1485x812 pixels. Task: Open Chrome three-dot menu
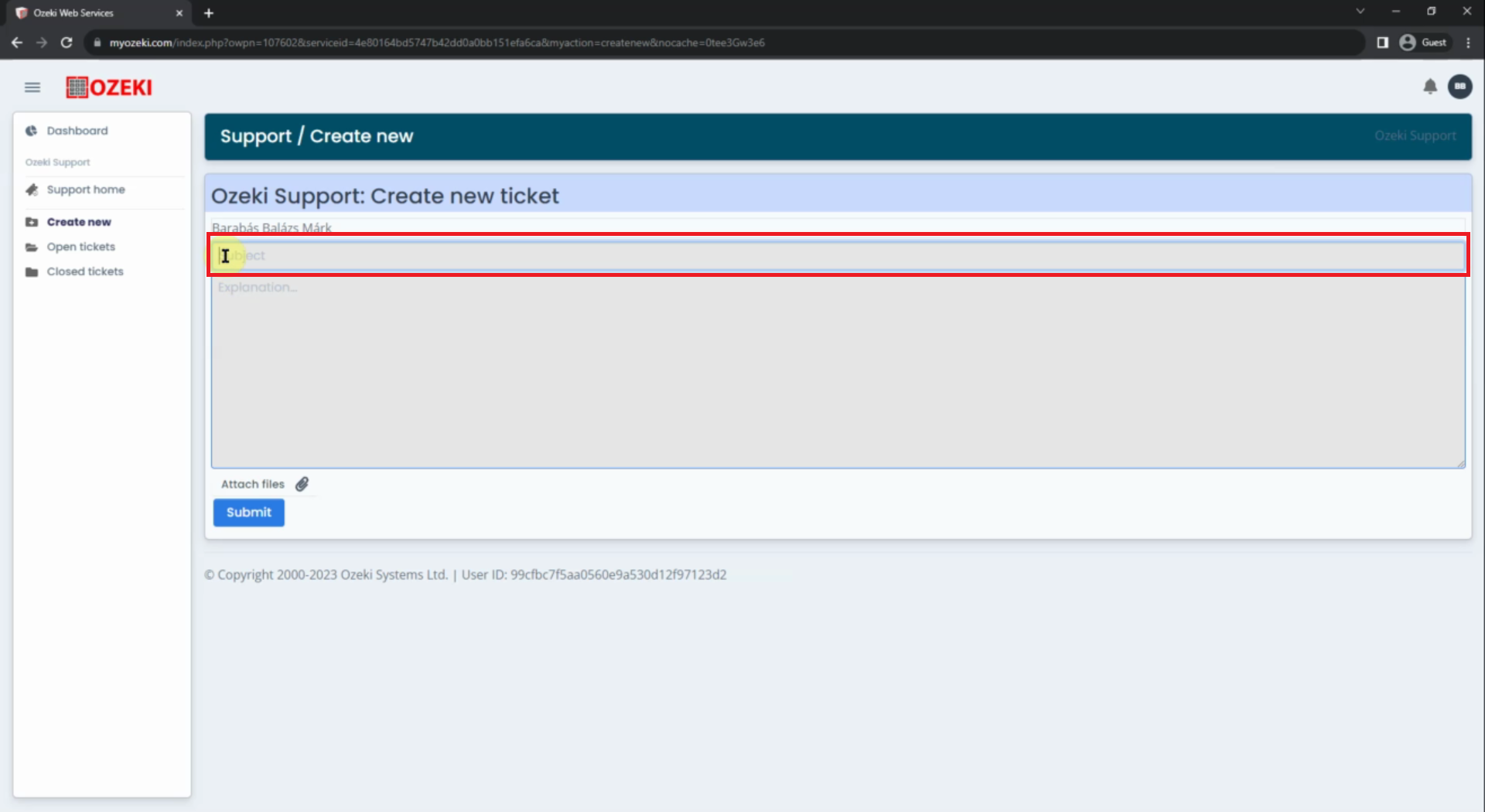point(1468,43)
